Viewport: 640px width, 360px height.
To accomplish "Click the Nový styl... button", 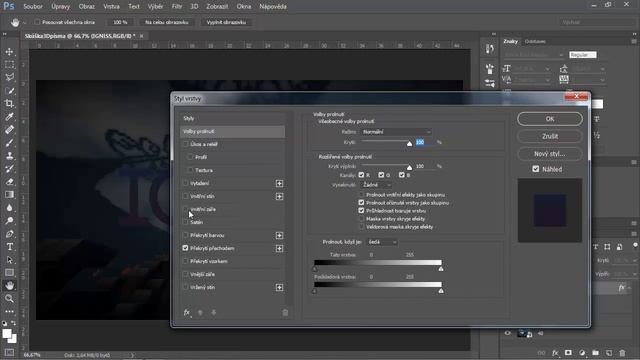I will point(550,154).
